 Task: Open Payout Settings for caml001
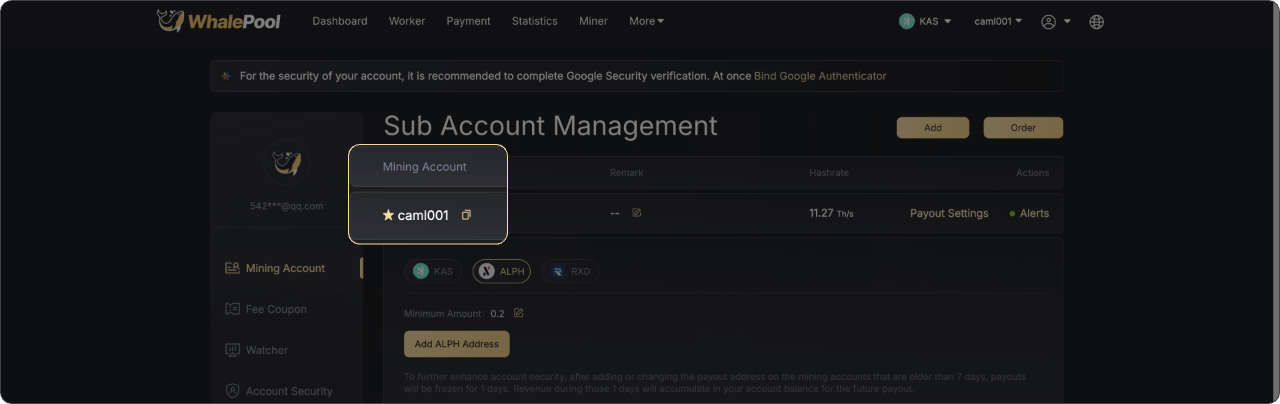pos(948,213)
